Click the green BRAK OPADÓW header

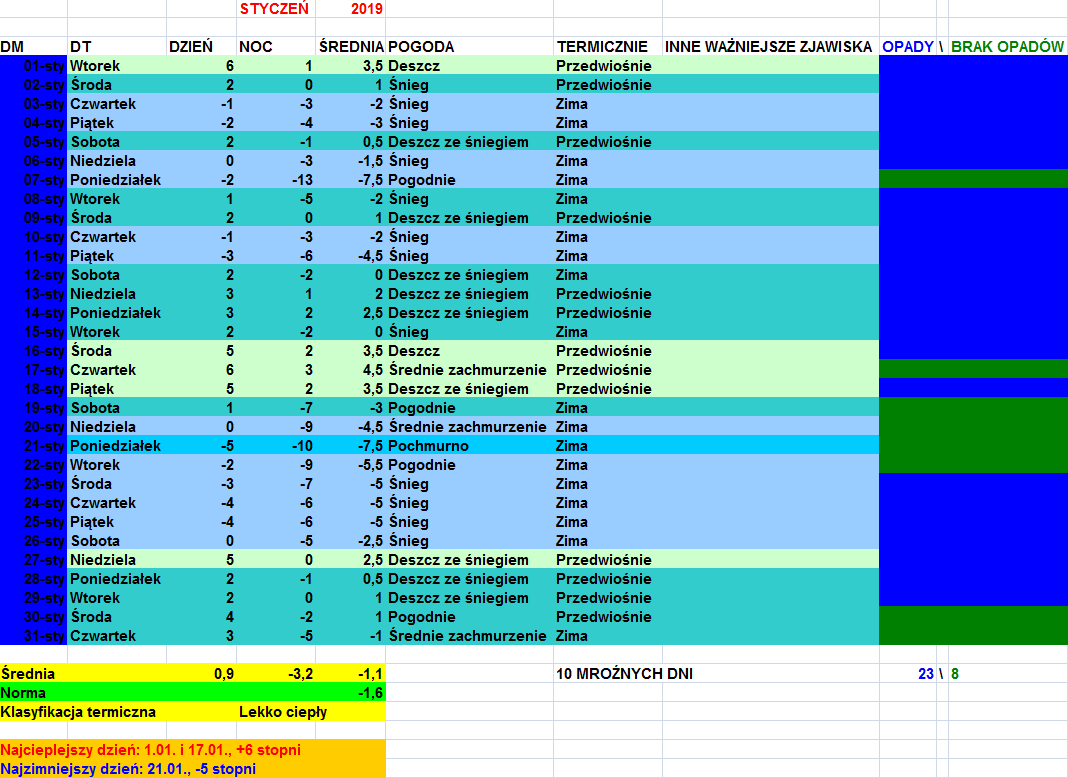coord(1007,47)
